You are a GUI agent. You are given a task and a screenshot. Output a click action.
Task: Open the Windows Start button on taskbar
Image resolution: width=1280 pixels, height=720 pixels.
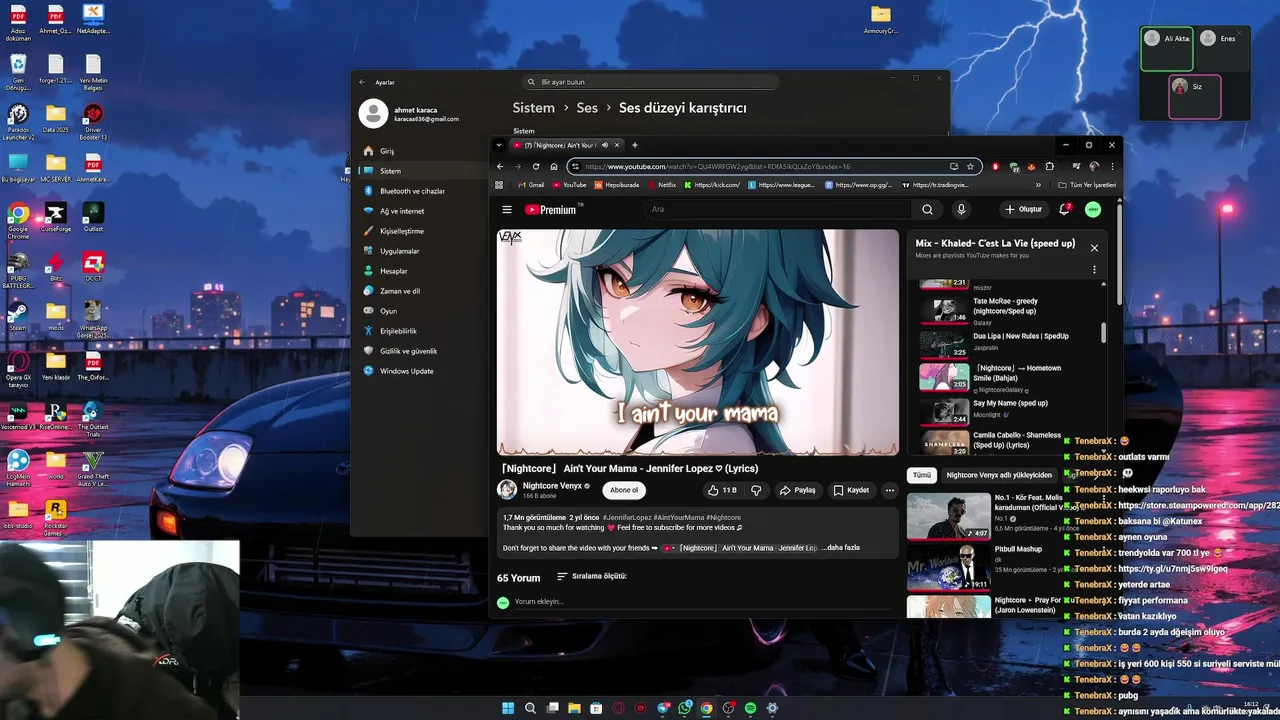point(508,708)
